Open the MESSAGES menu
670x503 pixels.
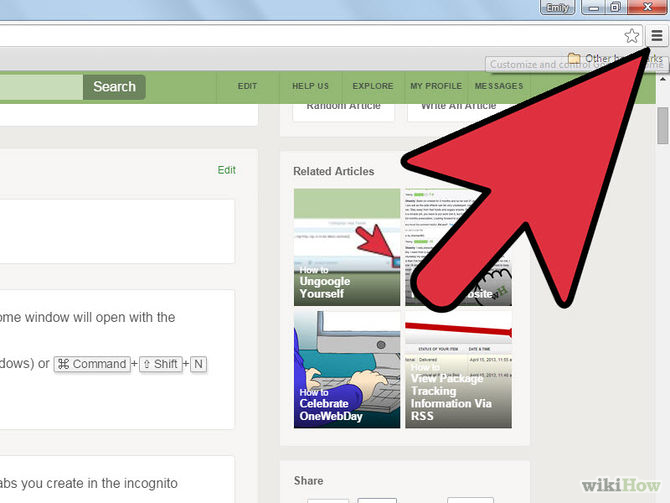[499, 86]
